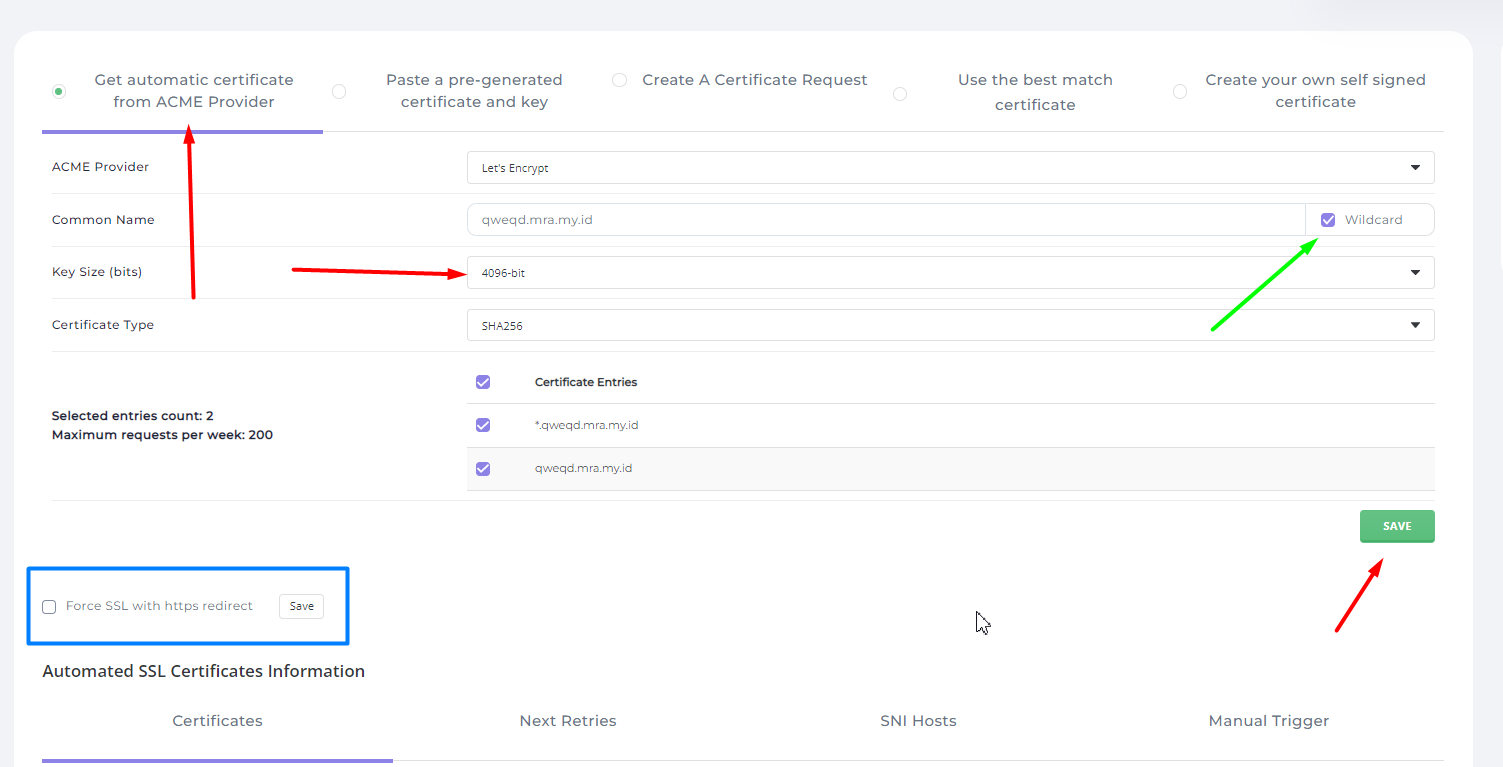Open the ACME Provider Let's Encrypt dropdown
Image resolution: width=1503 pixels, height=767 pixels.
(950, 168)
